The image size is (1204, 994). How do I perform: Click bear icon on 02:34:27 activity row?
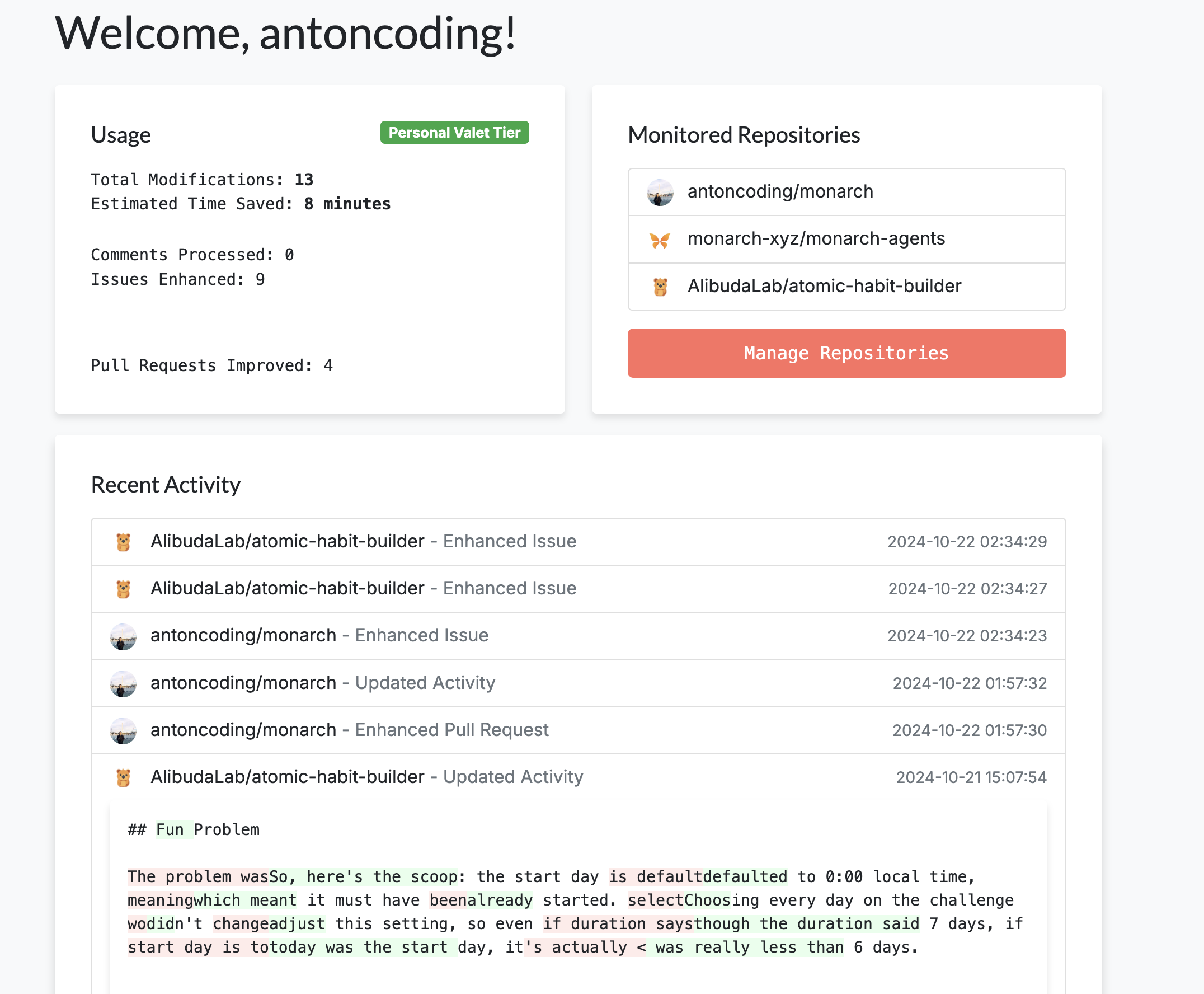coord(123,589)
